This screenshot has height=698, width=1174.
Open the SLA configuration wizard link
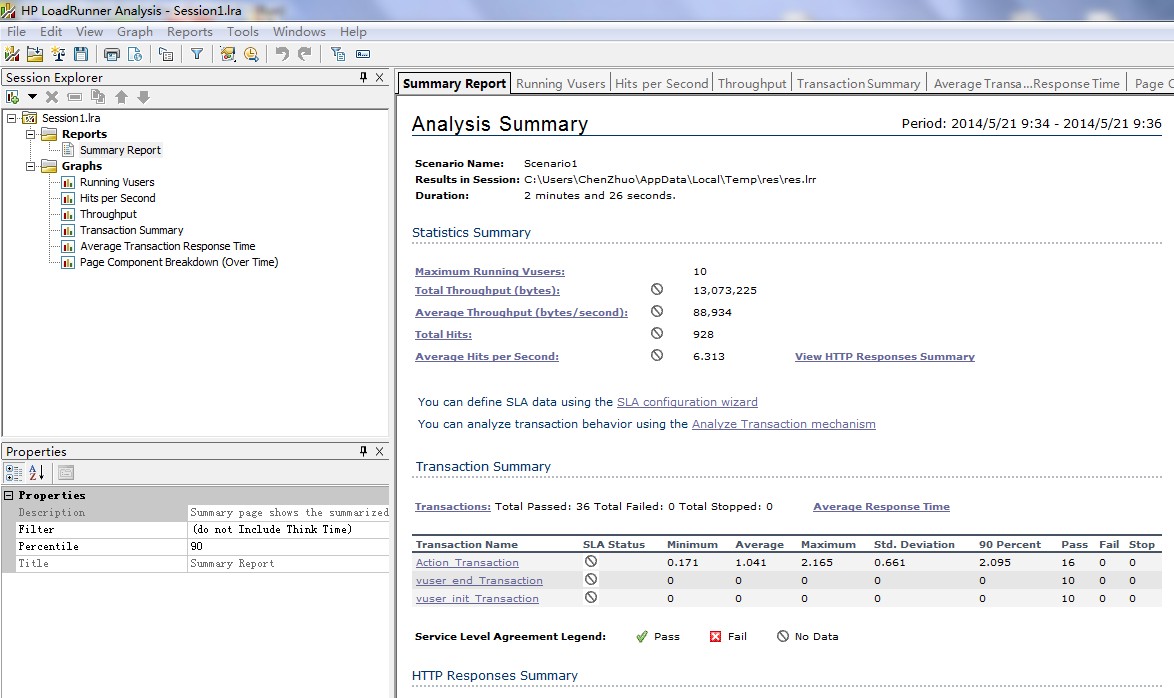point(687,401)
